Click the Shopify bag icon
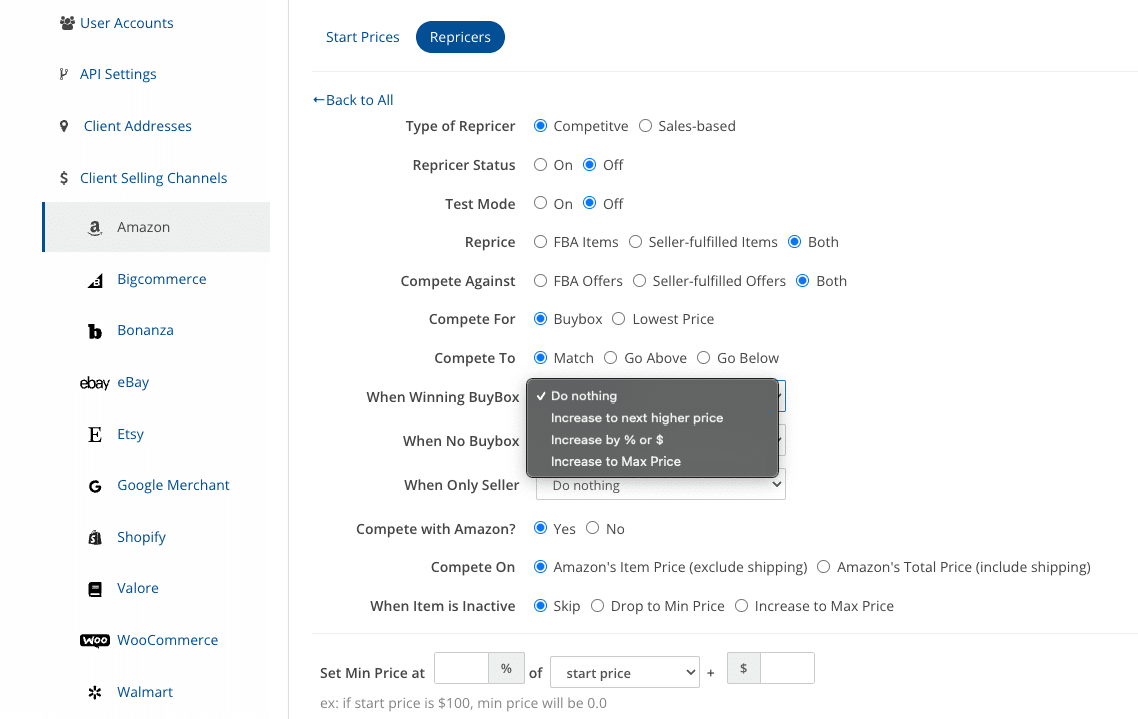1138x719 pixels. click(95, 538)
